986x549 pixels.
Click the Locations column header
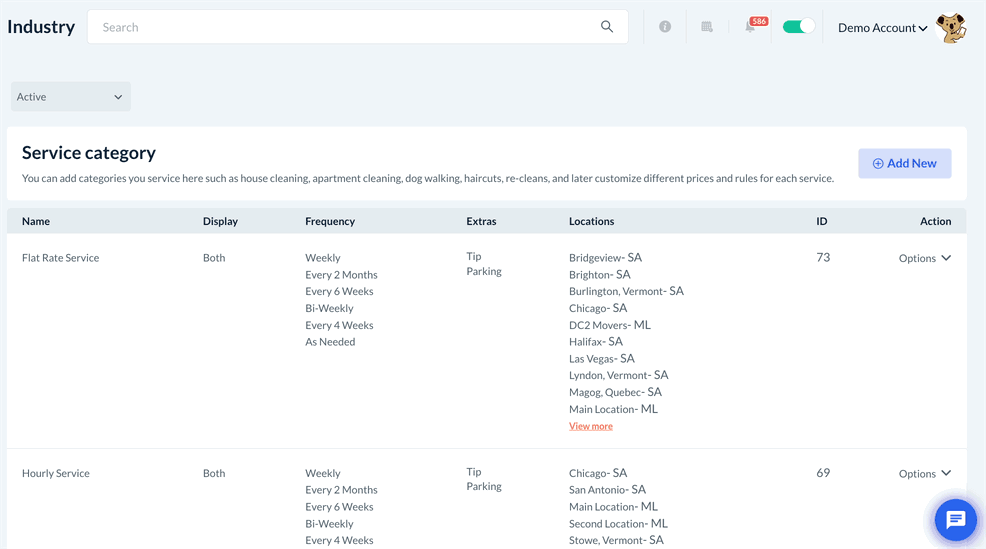(591, 221)
